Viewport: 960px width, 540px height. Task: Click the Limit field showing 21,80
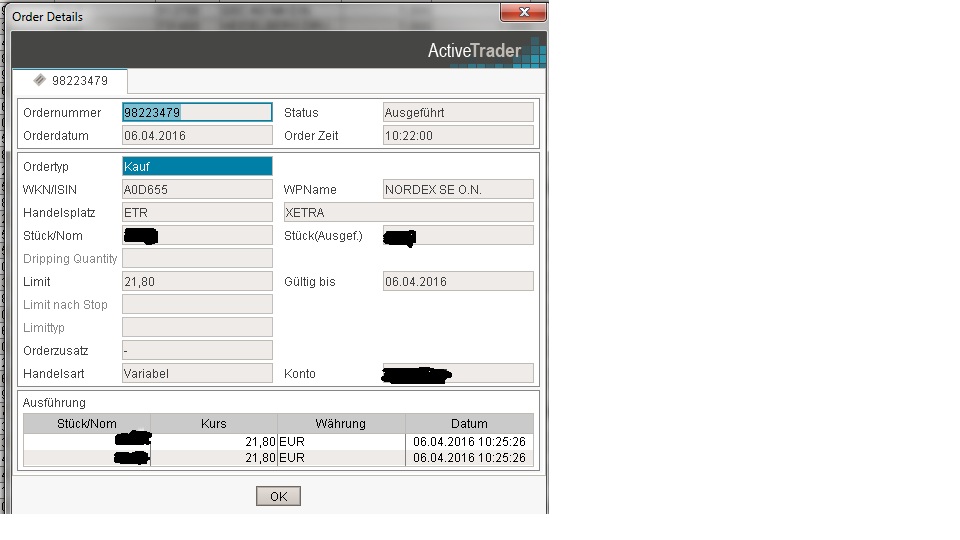(197, 282)
